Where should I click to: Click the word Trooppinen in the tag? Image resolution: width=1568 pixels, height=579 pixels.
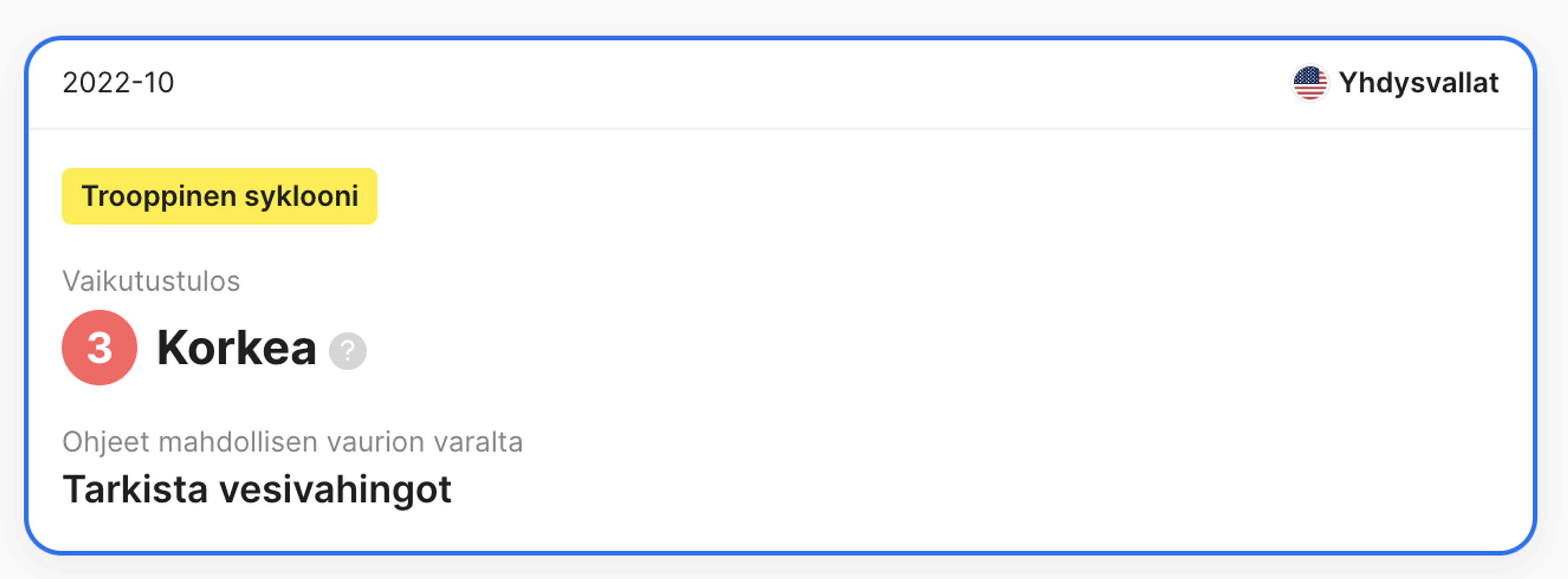click(159, 196)
